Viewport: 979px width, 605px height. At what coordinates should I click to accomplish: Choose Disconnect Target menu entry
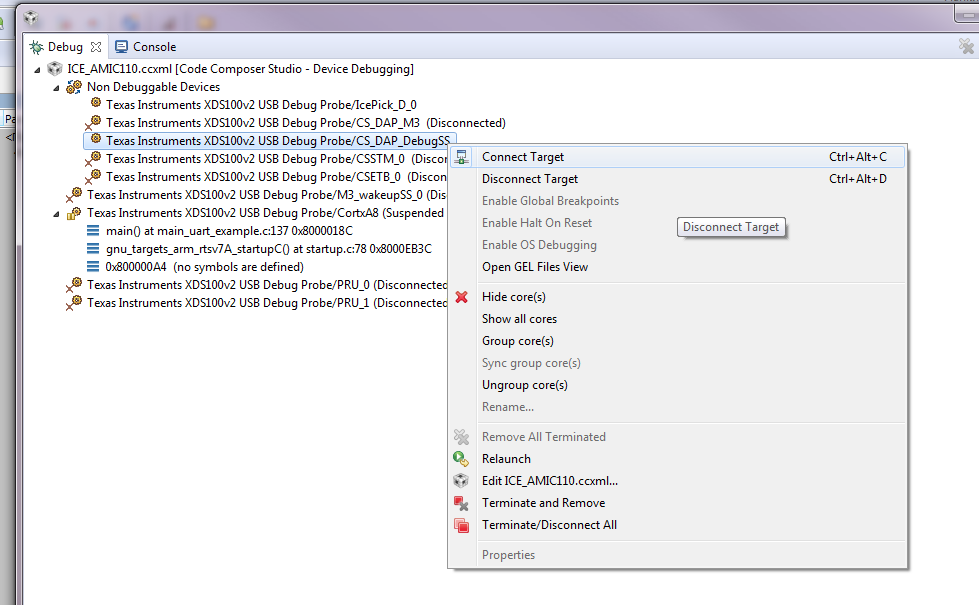(x=677, y=179)
